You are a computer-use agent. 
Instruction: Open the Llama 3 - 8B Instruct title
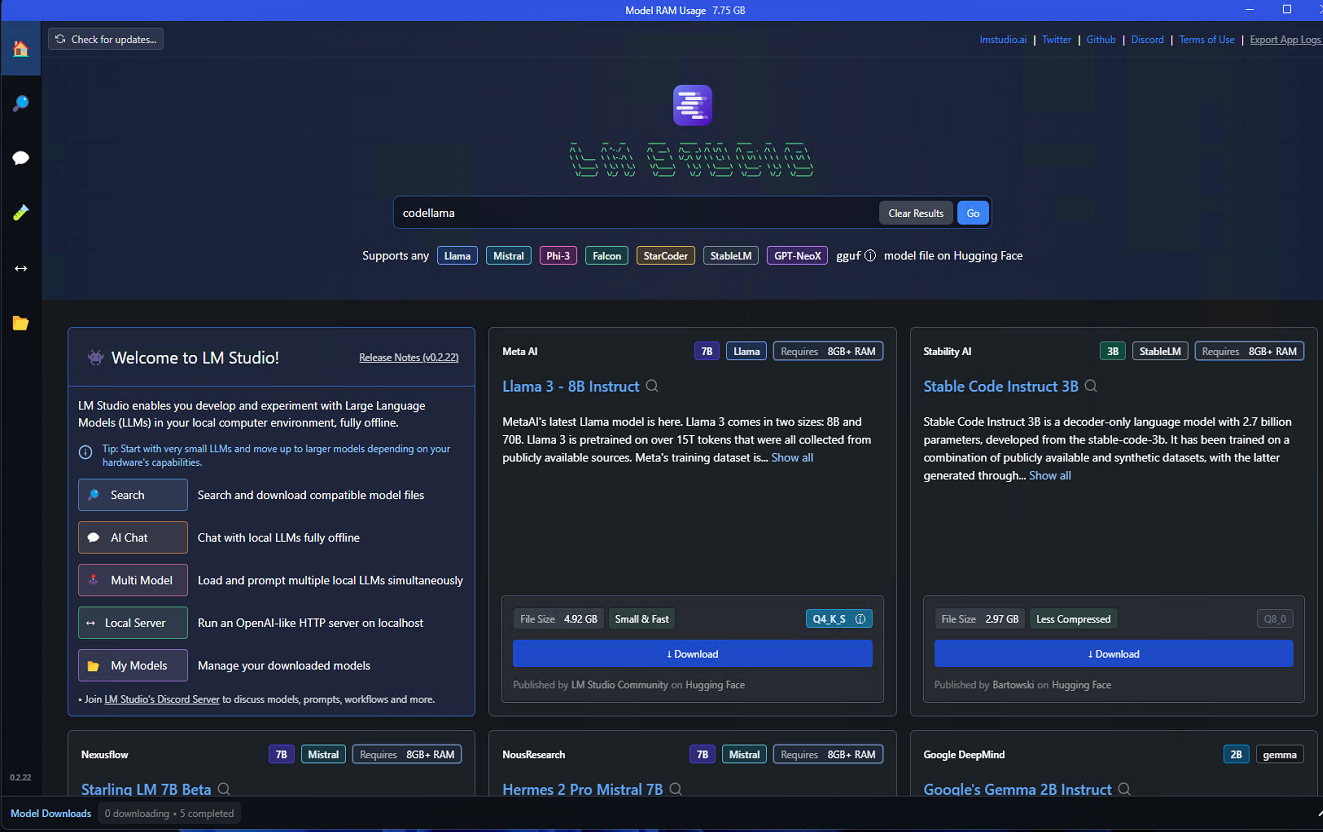[571, 386]
